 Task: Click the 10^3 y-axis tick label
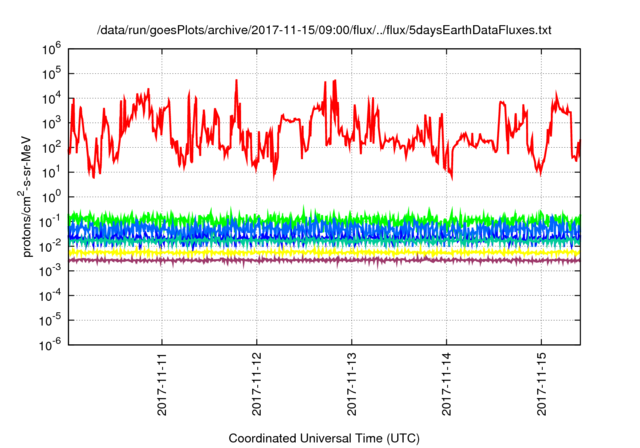tap(51, 122)
